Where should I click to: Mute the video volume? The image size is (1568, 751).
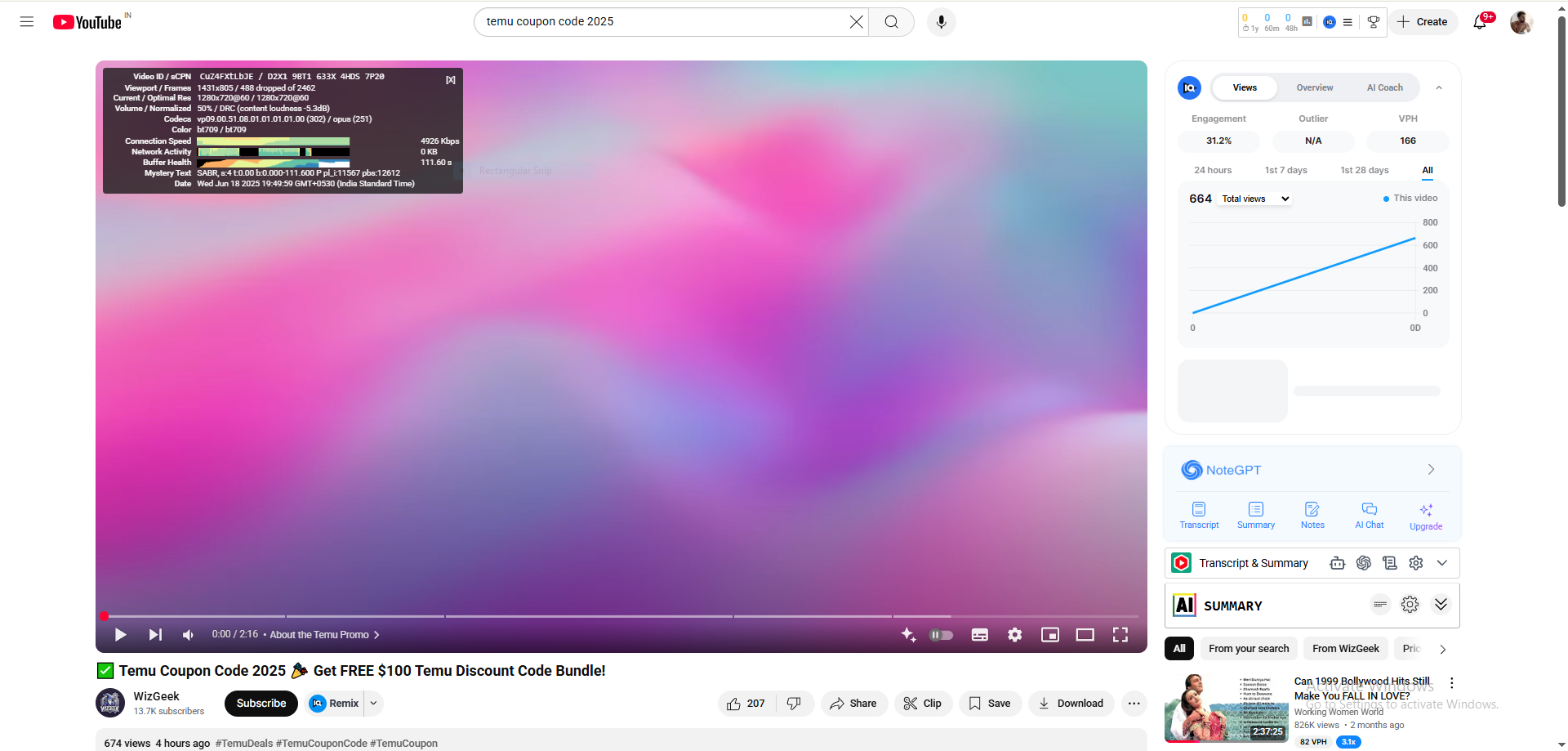coord(189,635)
